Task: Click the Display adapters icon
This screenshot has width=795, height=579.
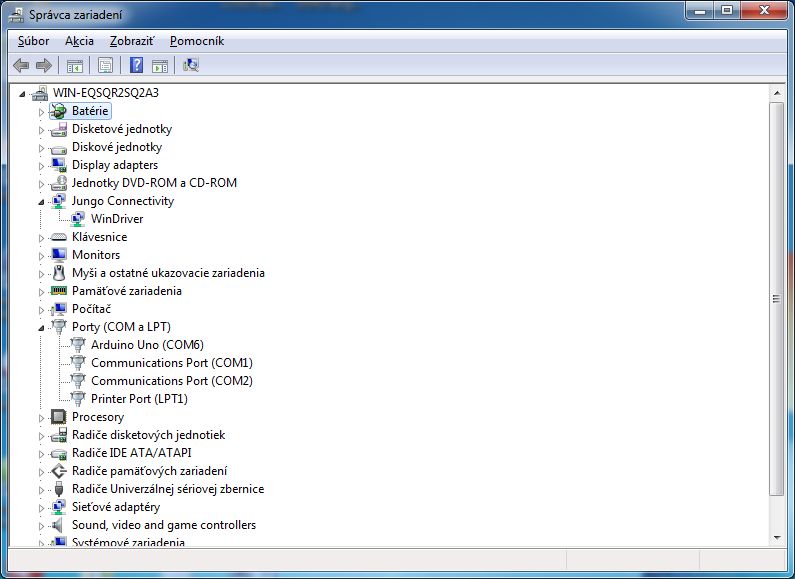Action: click(59, 165)
